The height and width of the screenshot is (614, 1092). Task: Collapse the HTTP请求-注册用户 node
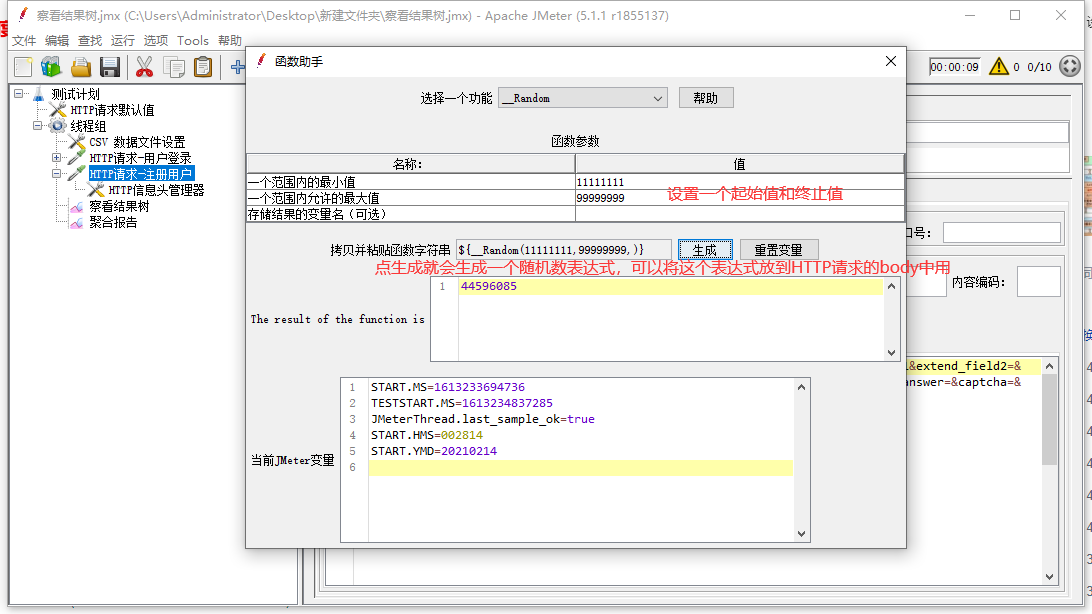[x=56, y=174]
